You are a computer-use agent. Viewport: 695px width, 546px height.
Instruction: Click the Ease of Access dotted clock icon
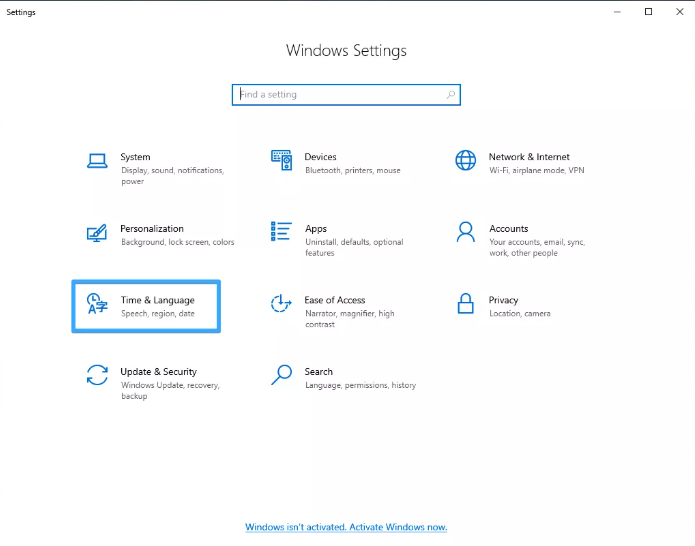pyautogui.click(x=281, y=303)
